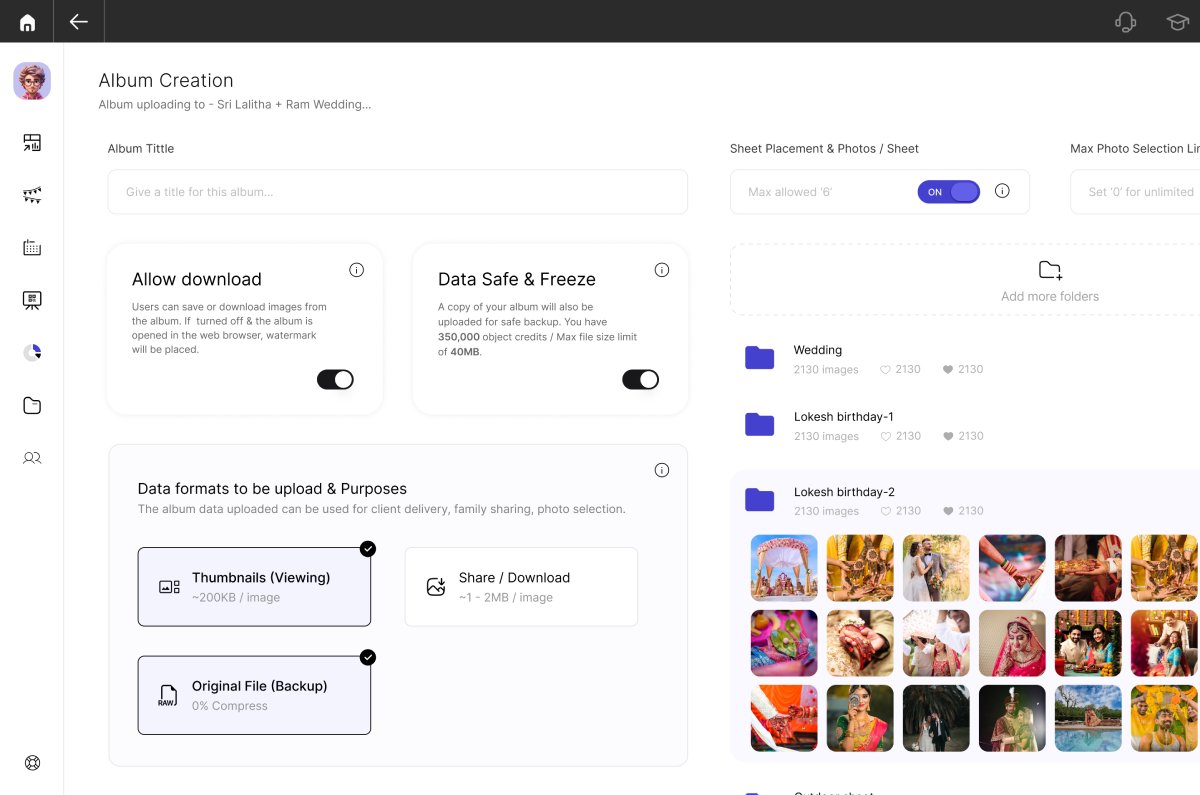Go back using the arrow icon
1200x795 pixels.
point(79,22)
